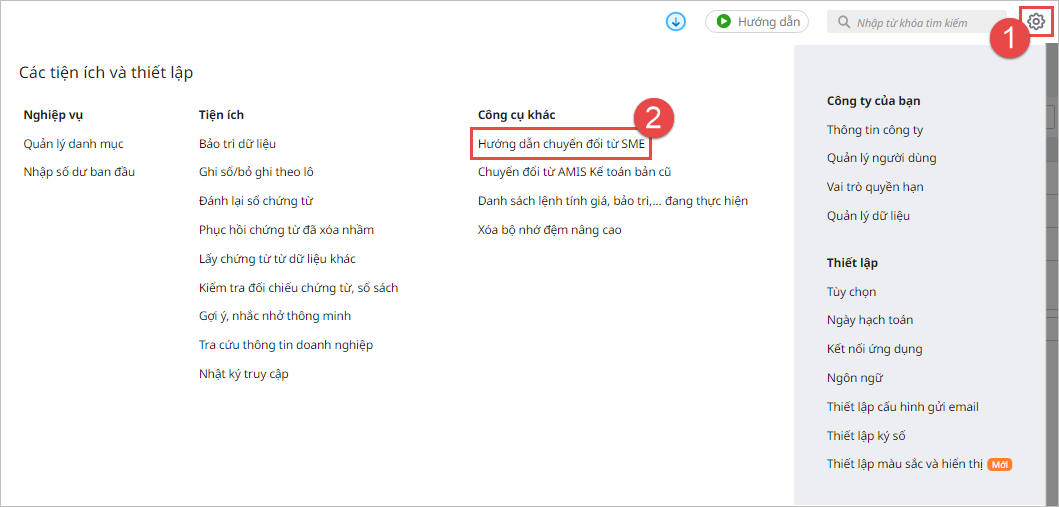Click Xóa bộ nhớ đệm nâng cao
Screen dimensions: 1059x507
(x=549, y=230)
